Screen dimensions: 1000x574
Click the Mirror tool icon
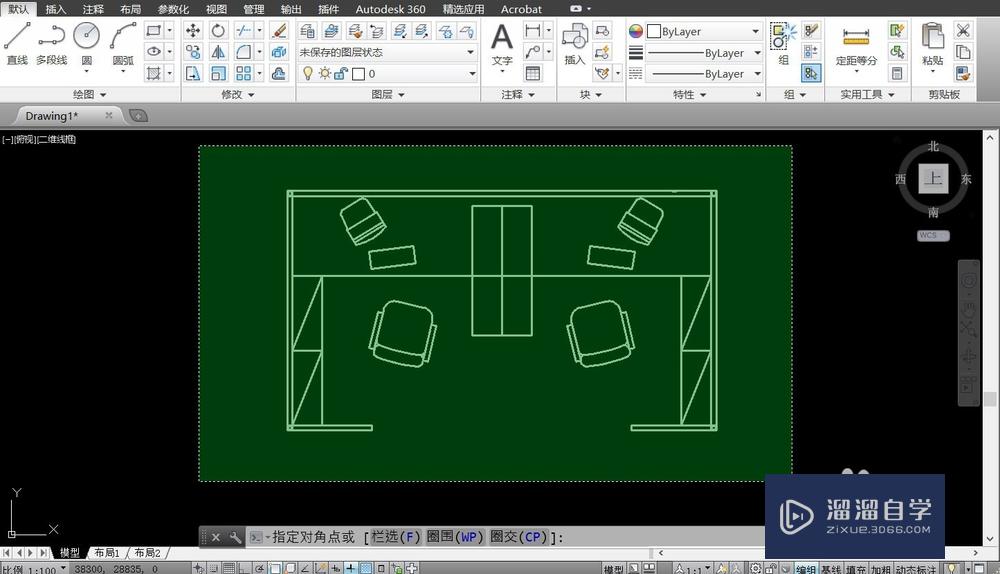(218, 52)
